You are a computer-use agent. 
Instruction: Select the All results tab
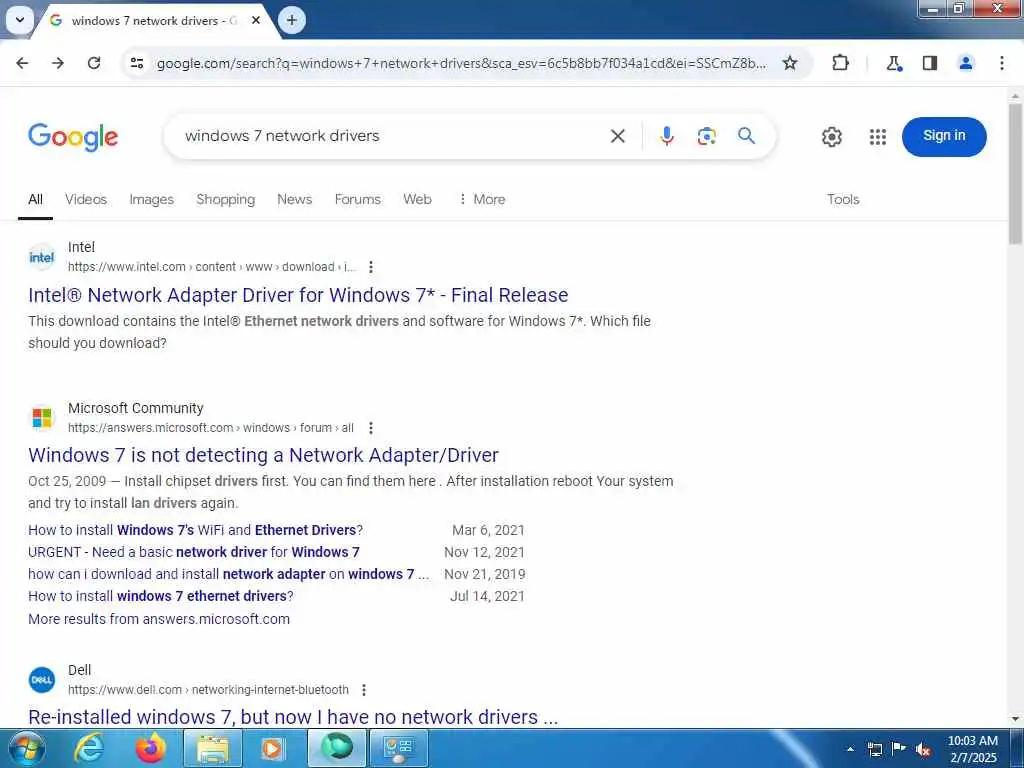click(x=35, y=199)
